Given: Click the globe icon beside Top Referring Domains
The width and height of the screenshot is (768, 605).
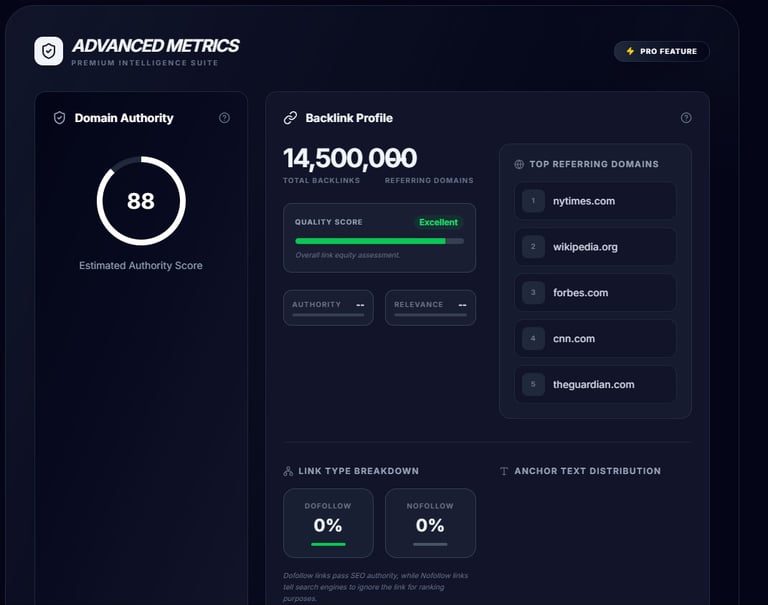Looking at the screenshot, I should (519, 165).
